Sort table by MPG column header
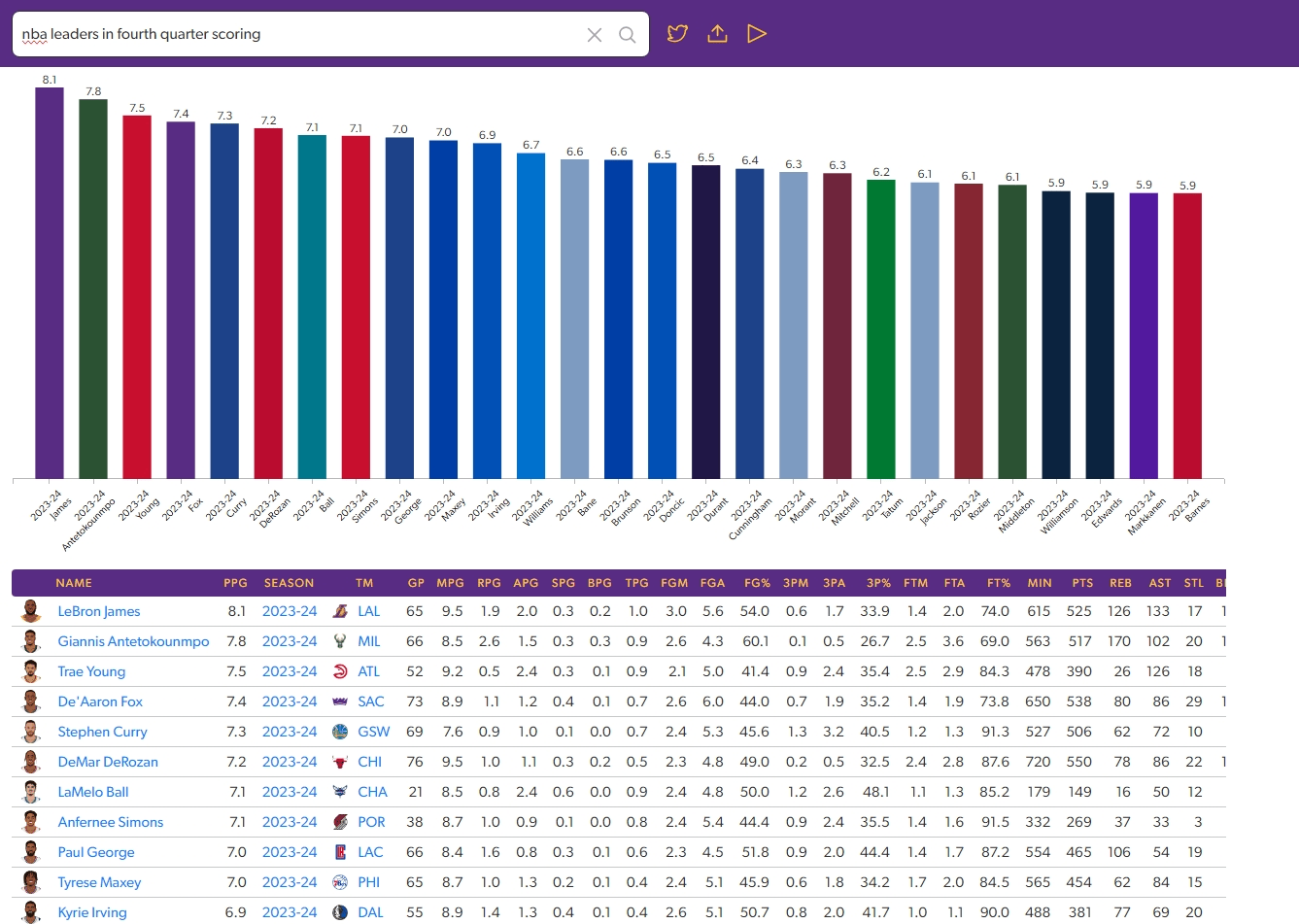 click(x=451, y=583)
